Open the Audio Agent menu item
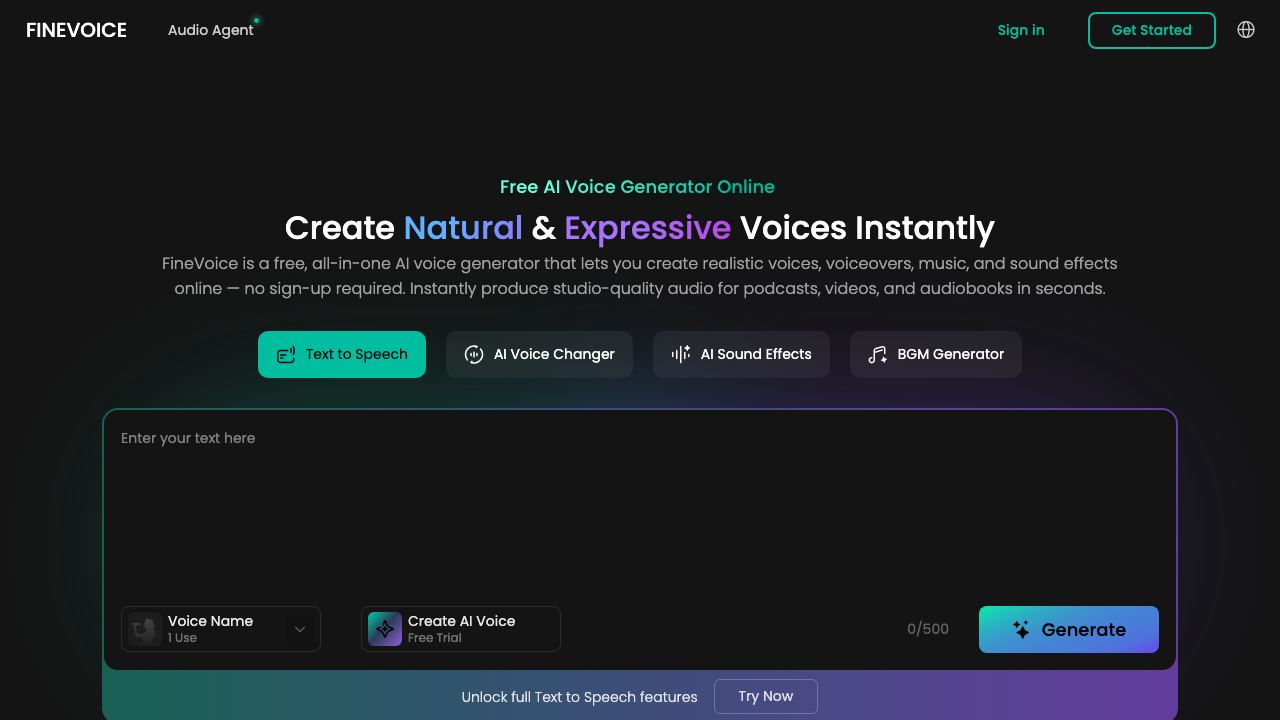The height and width of the screenshot is (720, 1280). [211, 30]
